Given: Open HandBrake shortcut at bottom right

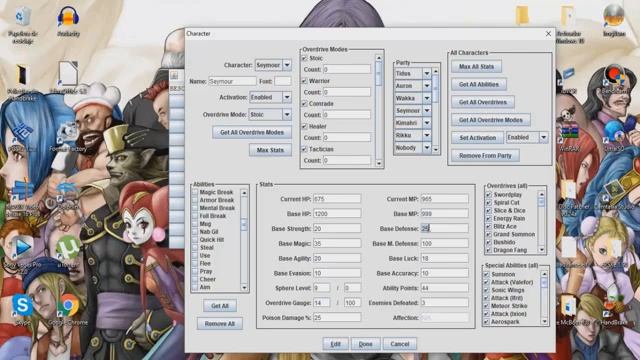Looking at the screenshot, I should click(613, 309).
